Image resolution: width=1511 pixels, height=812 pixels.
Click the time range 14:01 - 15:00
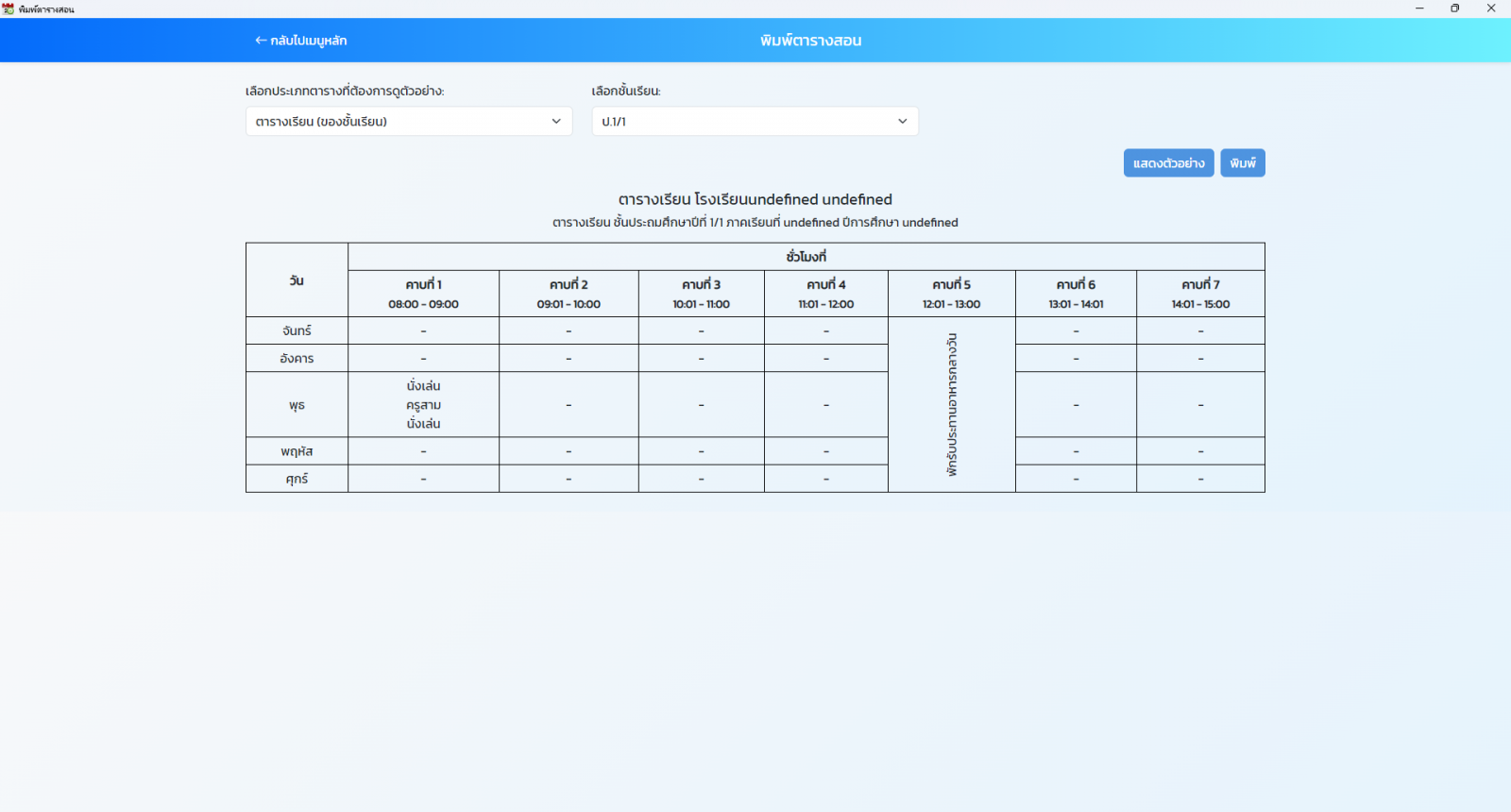pos(1201,304)
